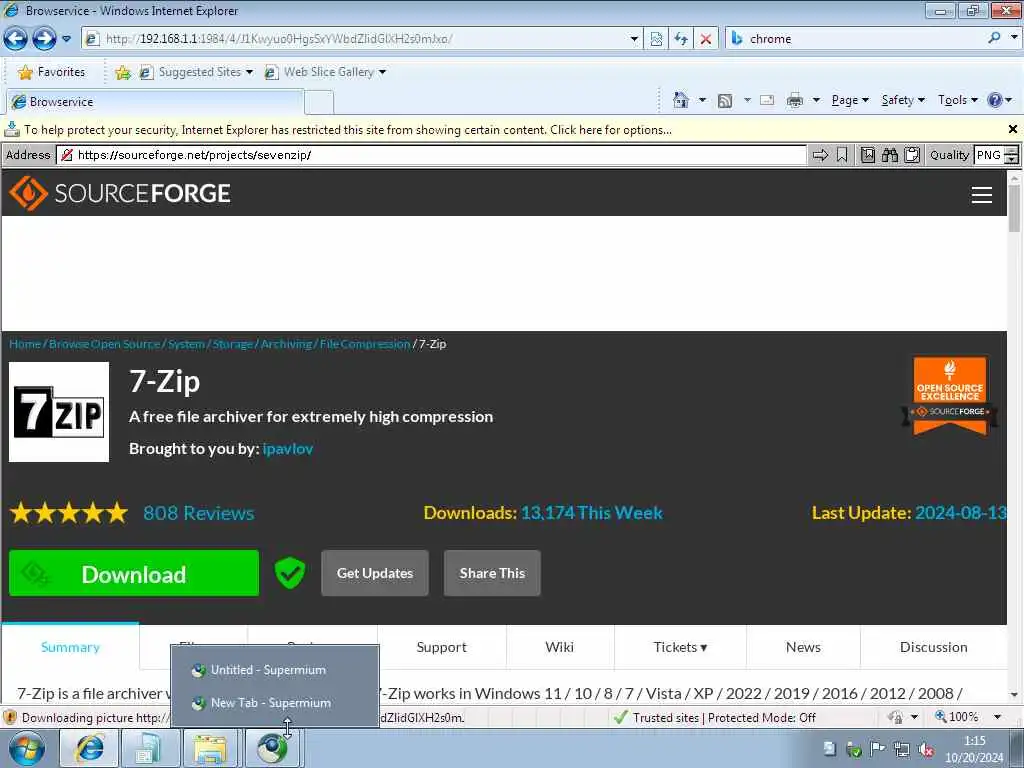
Task: Click Add to Favorites Bar star icon
Action: click(123, 72)
